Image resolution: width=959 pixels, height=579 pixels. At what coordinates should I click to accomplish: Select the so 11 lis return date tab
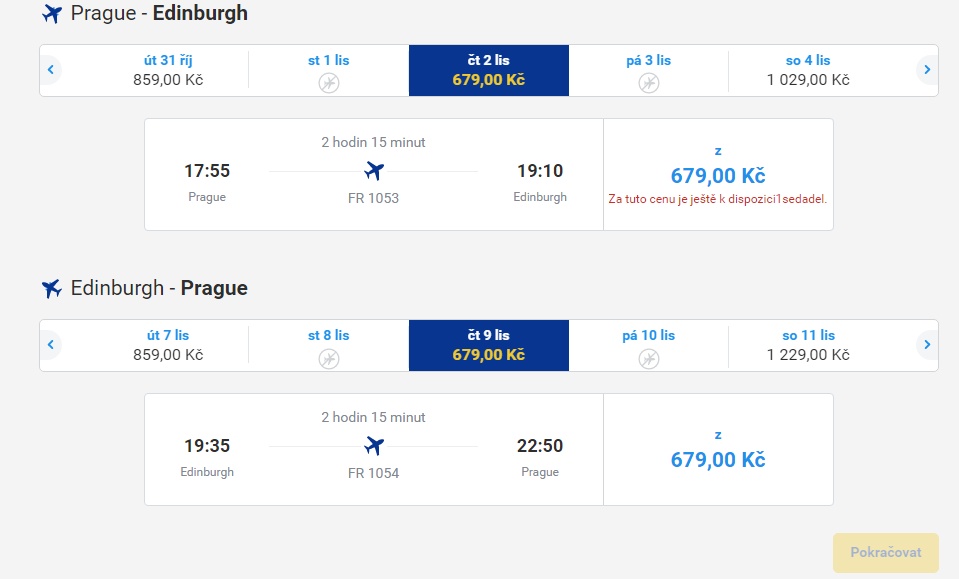point(808,345)
